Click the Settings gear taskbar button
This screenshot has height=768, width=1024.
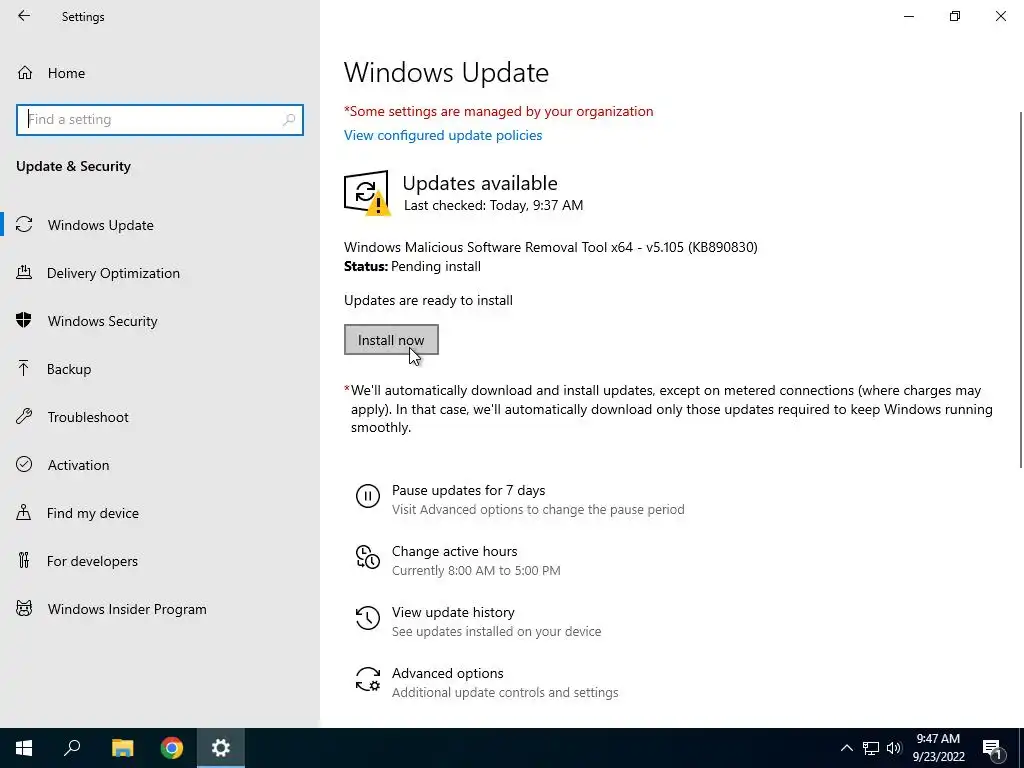click(x=221, y=748)
